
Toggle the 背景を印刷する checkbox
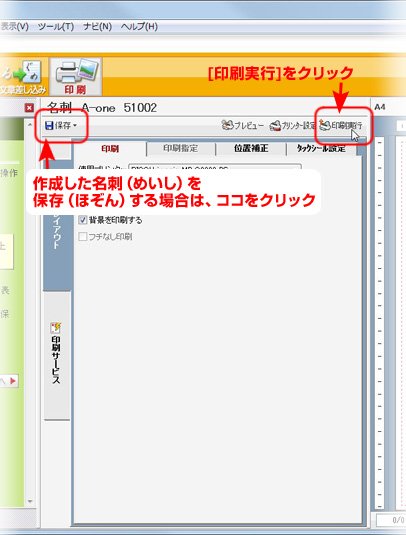[82, 220]
